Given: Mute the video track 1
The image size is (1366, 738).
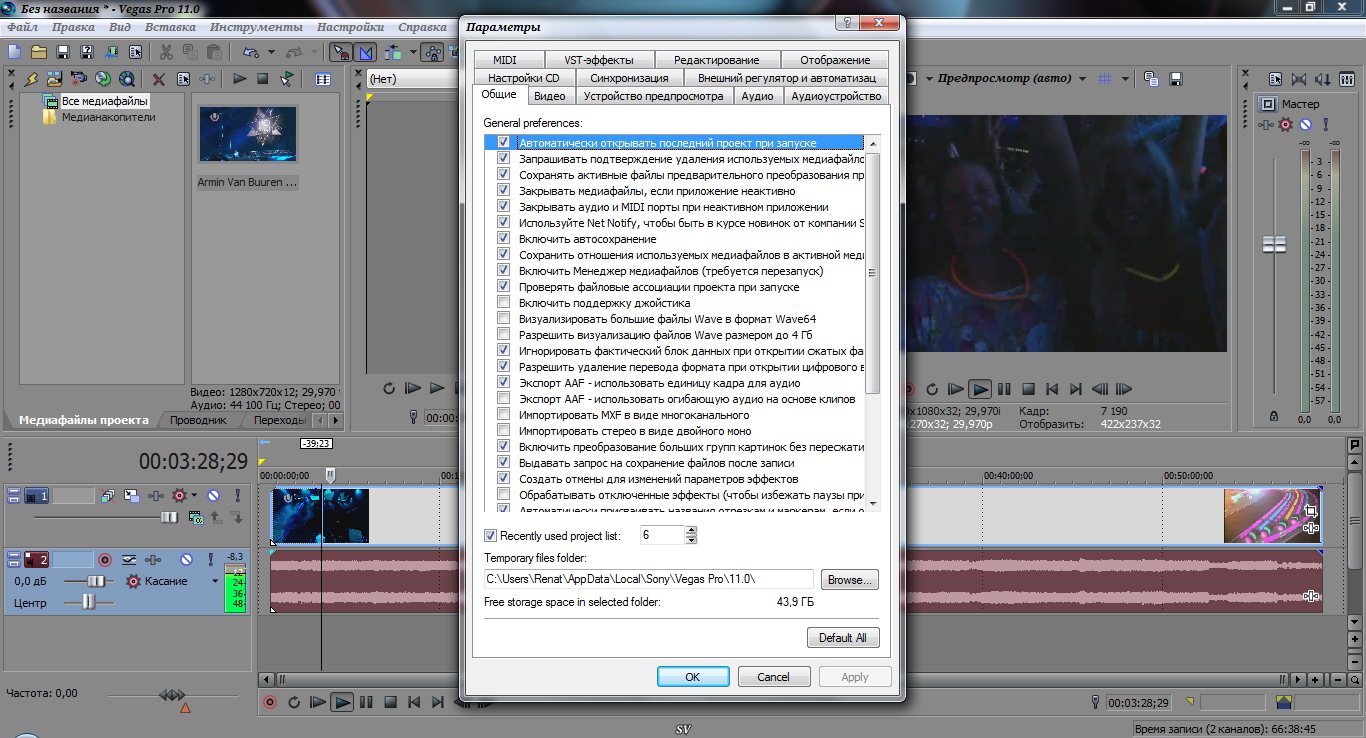Looking at the screenshot, I should coord(213,495).
